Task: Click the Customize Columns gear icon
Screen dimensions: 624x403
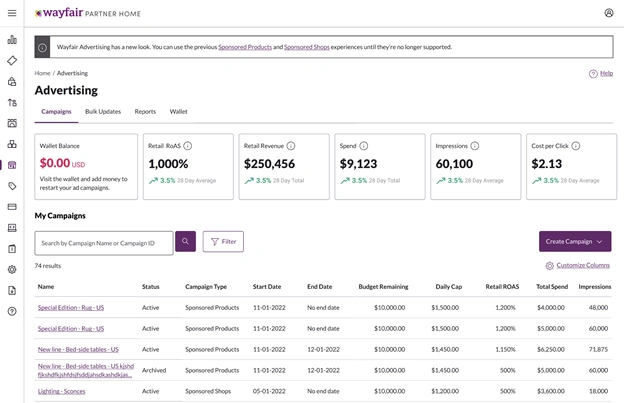Action: coord(550,265)
